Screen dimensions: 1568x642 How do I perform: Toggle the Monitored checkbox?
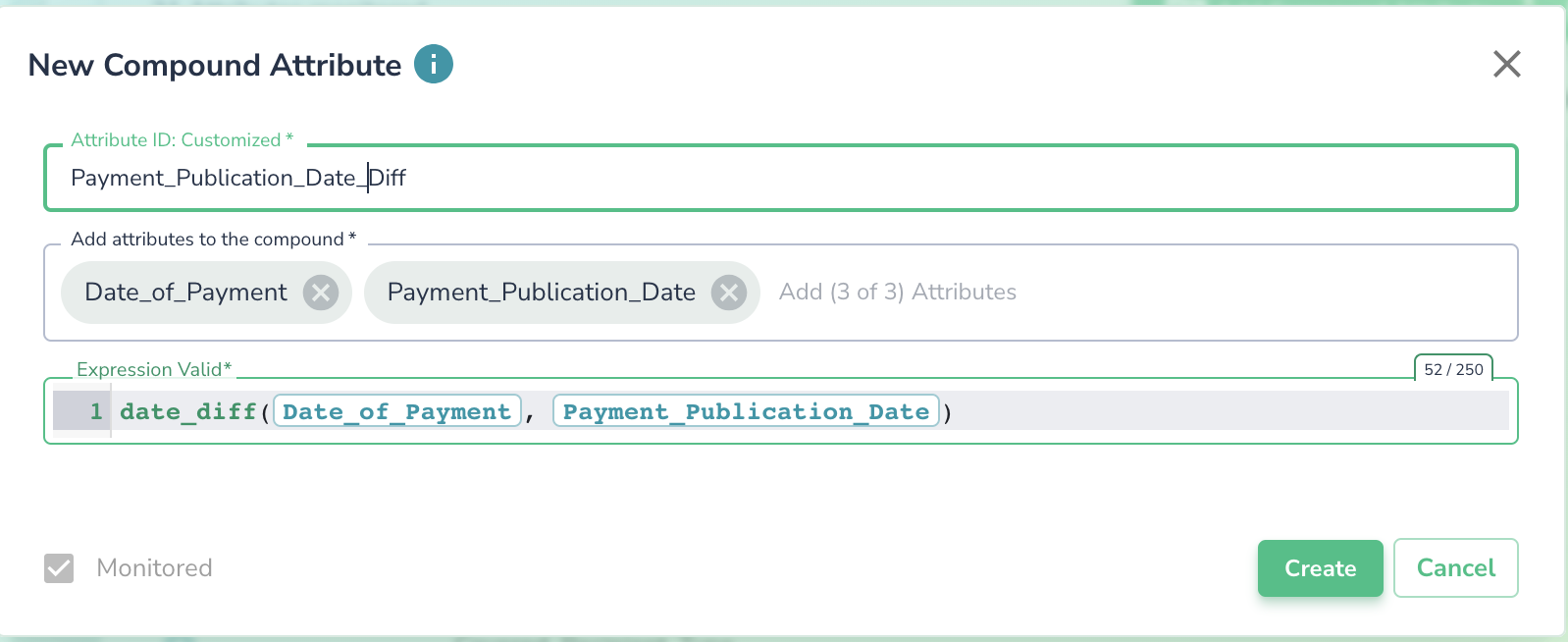(59, 568)
